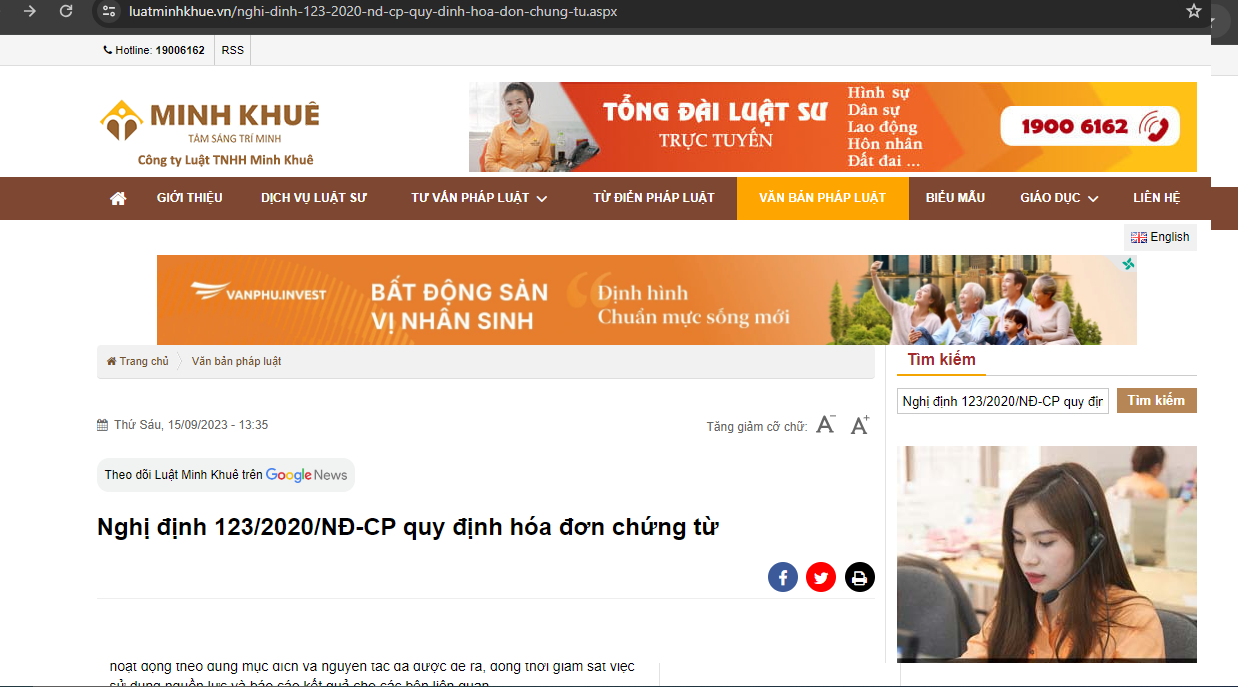Share article on Twitter
This screenshot has height=687, width=1238.
pyautogui.click(x=821, y=577)
